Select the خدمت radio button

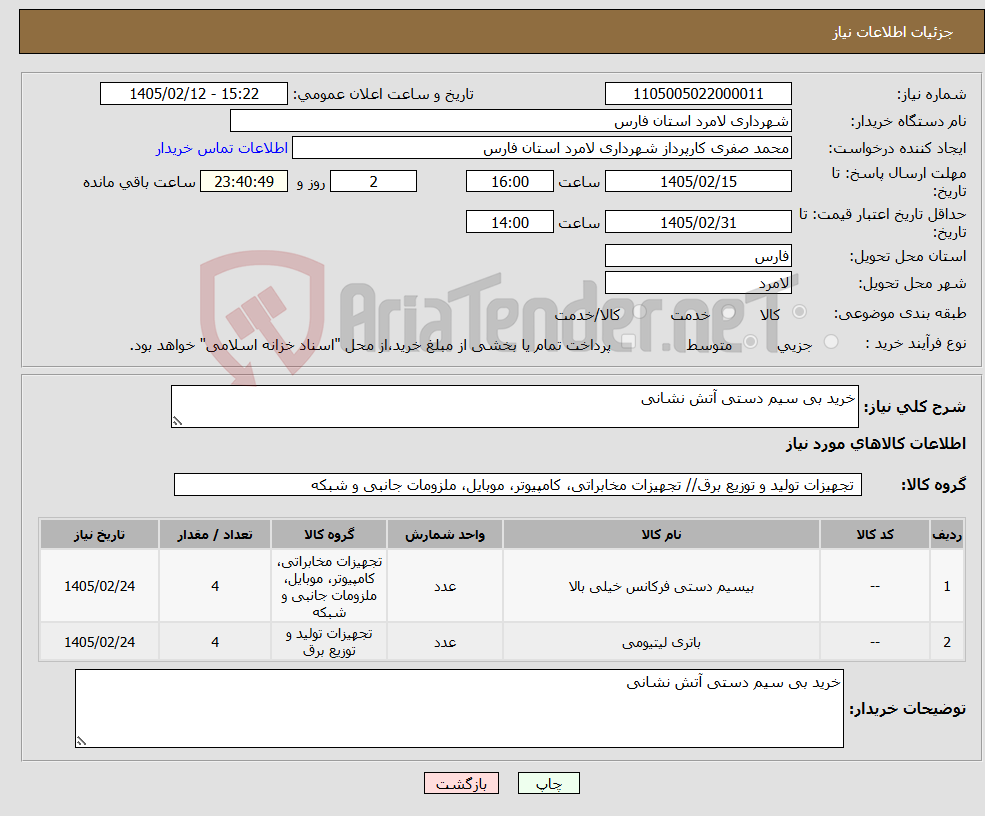[729, 312]
